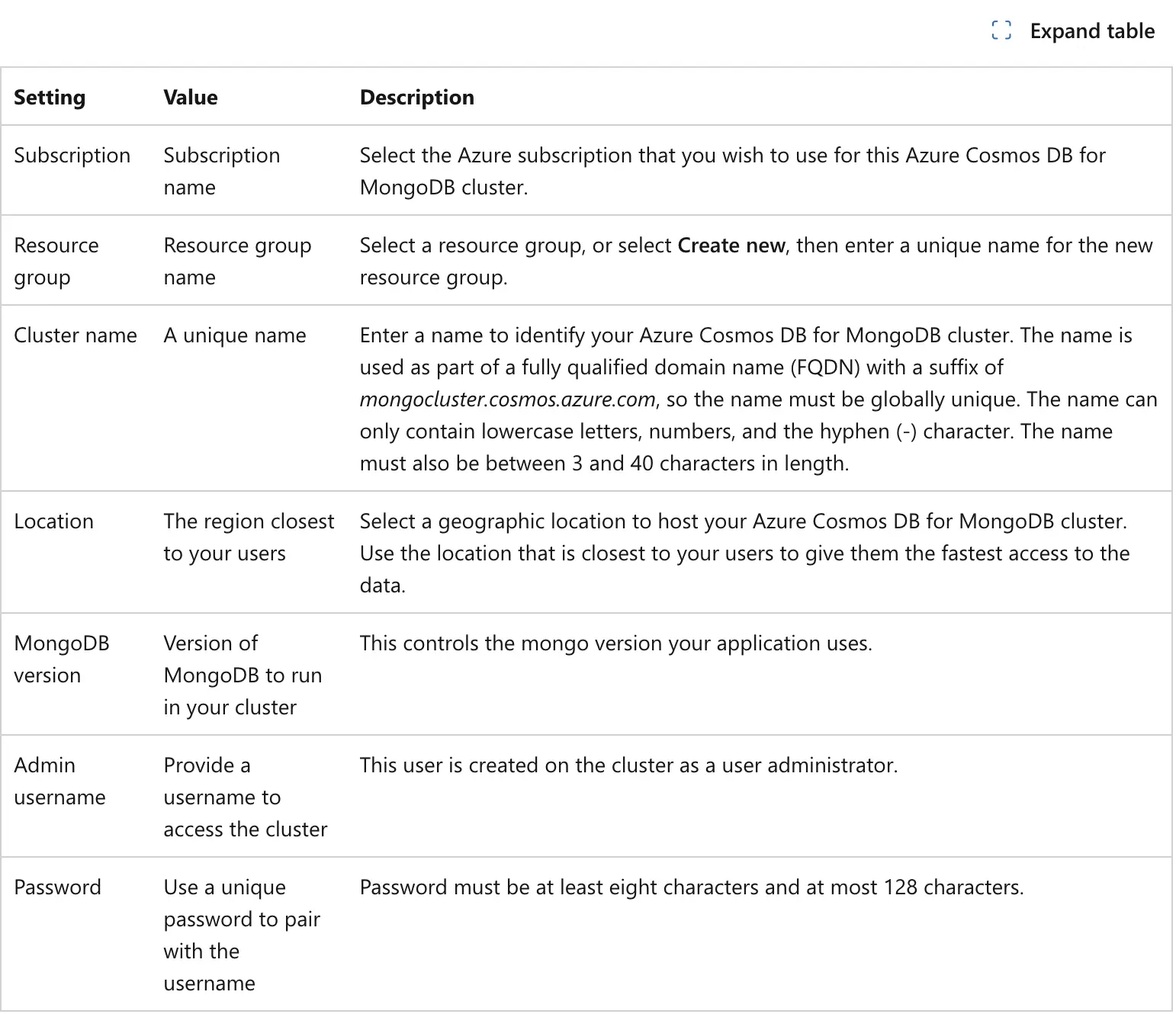The height and width of the screenshot is (1014, 1176).
Task: Click the Description column header
Action: coord(417,98)
